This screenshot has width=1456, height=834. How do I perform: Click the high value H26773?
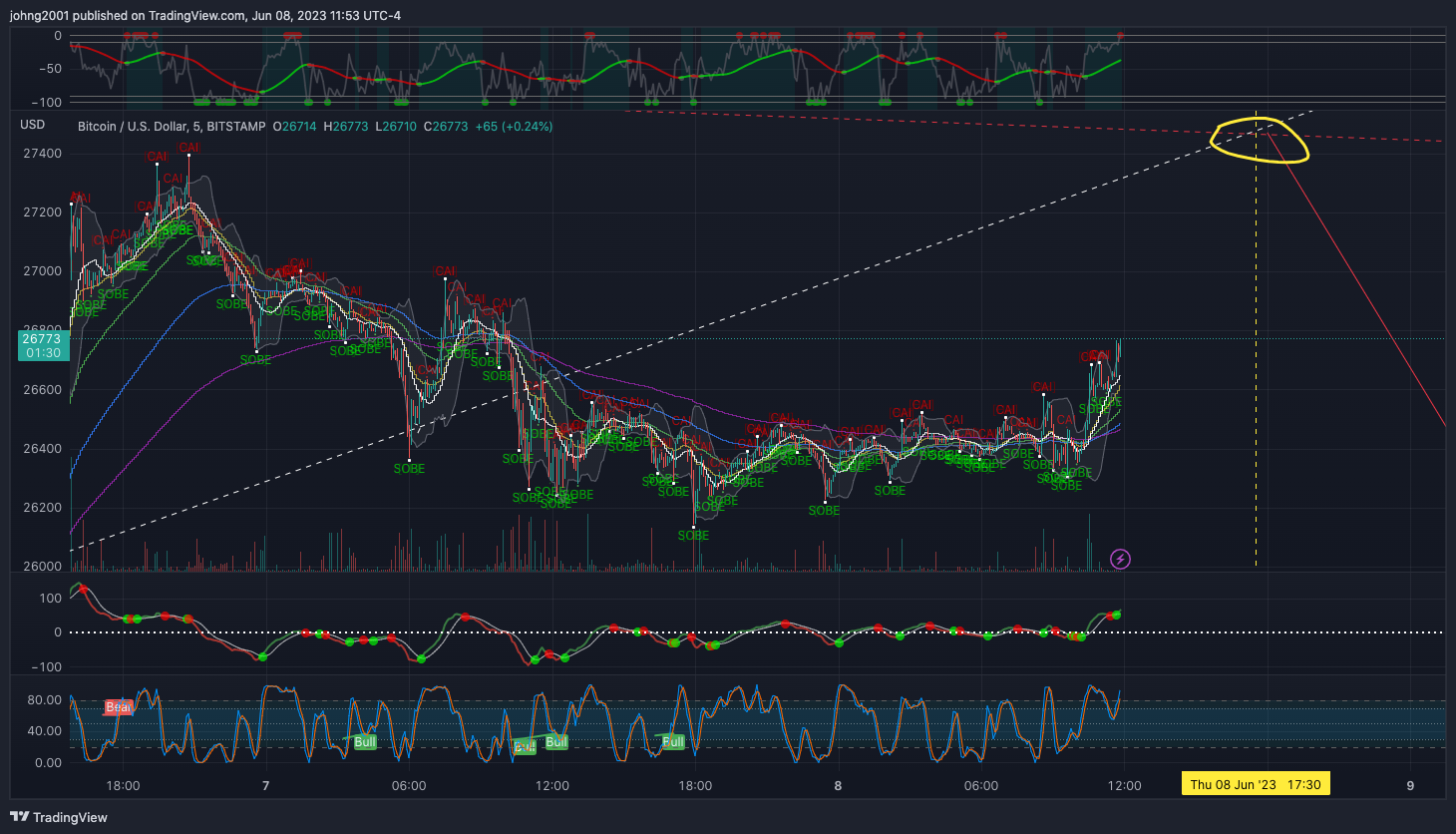[x=346, y=127]
